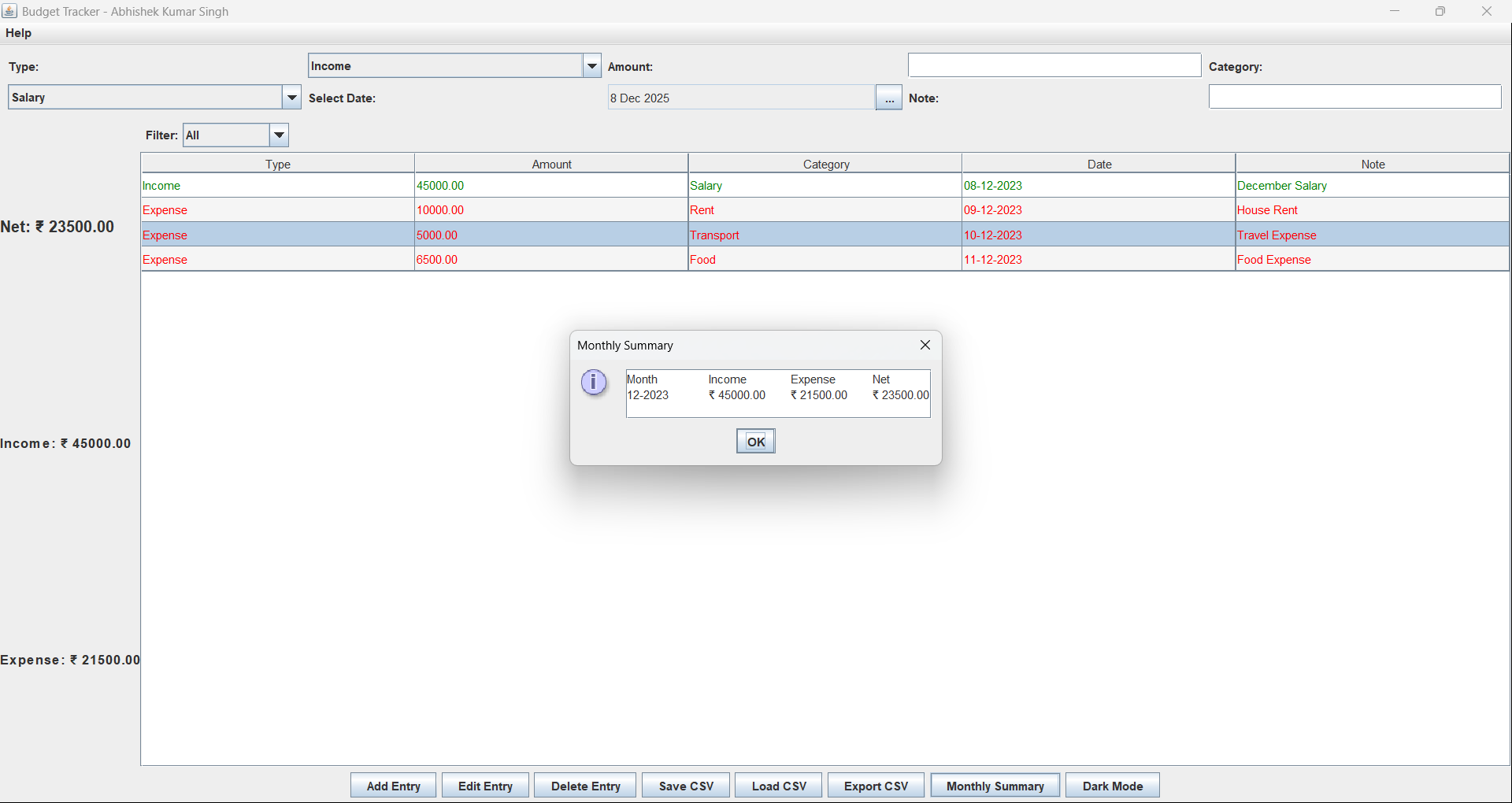Click the Income ₹ 45000.00 sidebar label
1512x803 pixels.
coord(66,443)
